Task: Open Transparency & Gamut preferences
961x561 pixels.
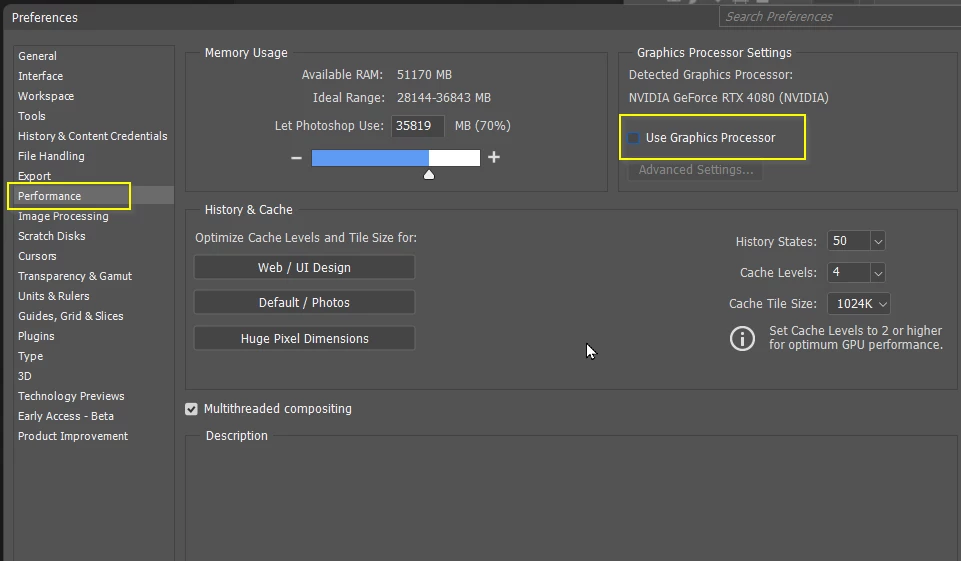Action: (x=75, y=277)
